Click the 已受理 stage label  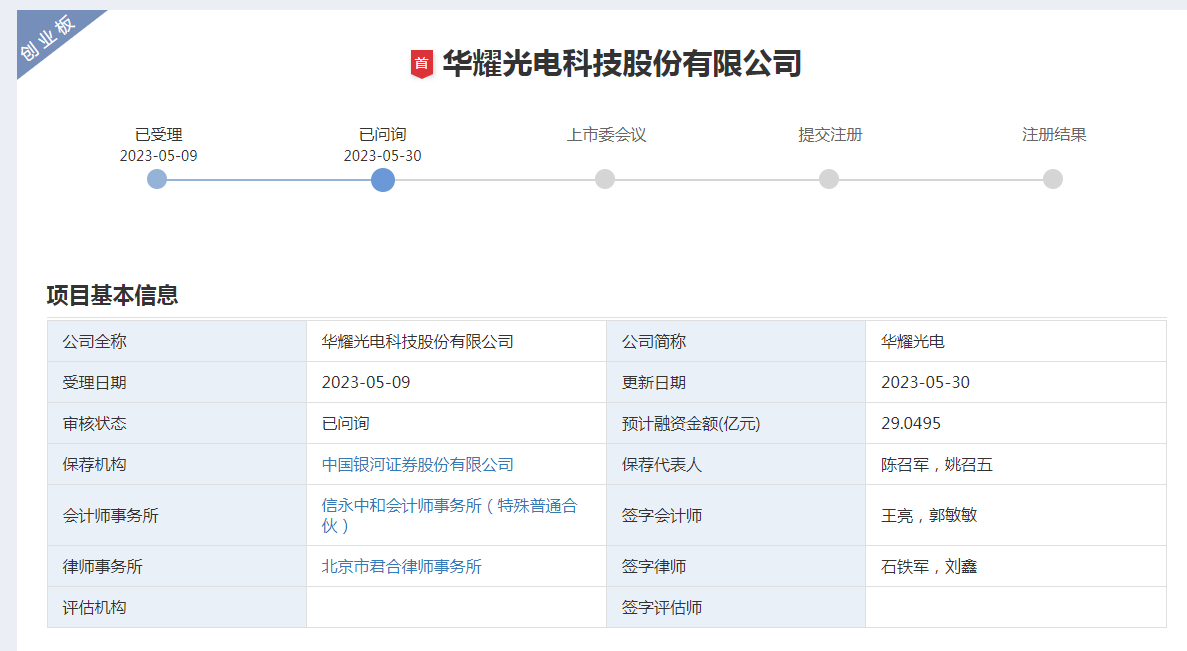158,135
